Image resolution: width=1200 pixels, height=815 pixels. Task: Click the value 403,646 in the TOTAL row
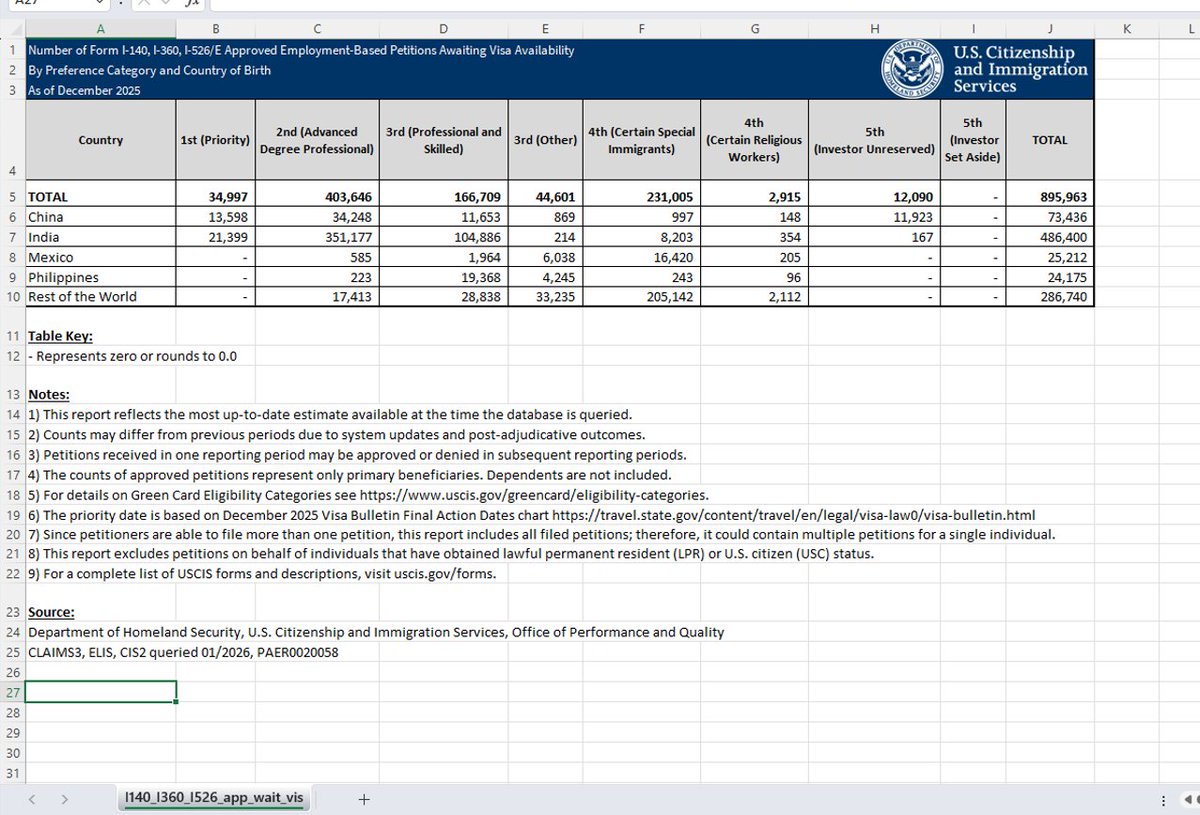click(x=316, y=198)
